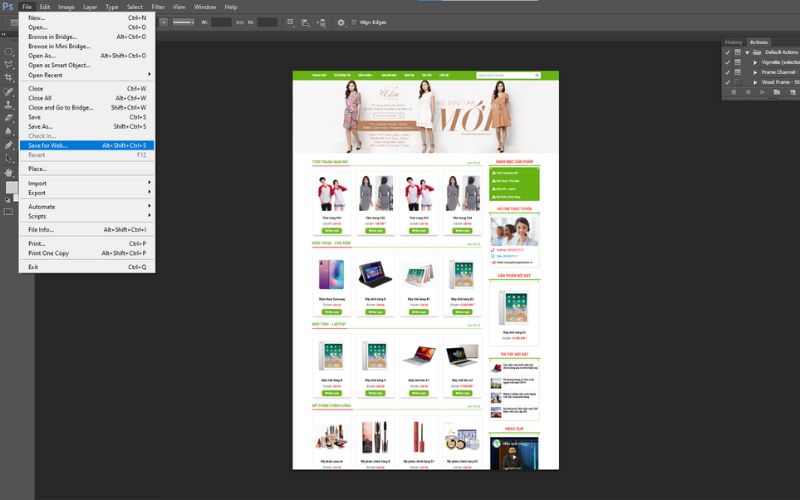This screenshot has height=500, width=800.
Task: Collapse the Default Actions set
Action: coord(747,52)
